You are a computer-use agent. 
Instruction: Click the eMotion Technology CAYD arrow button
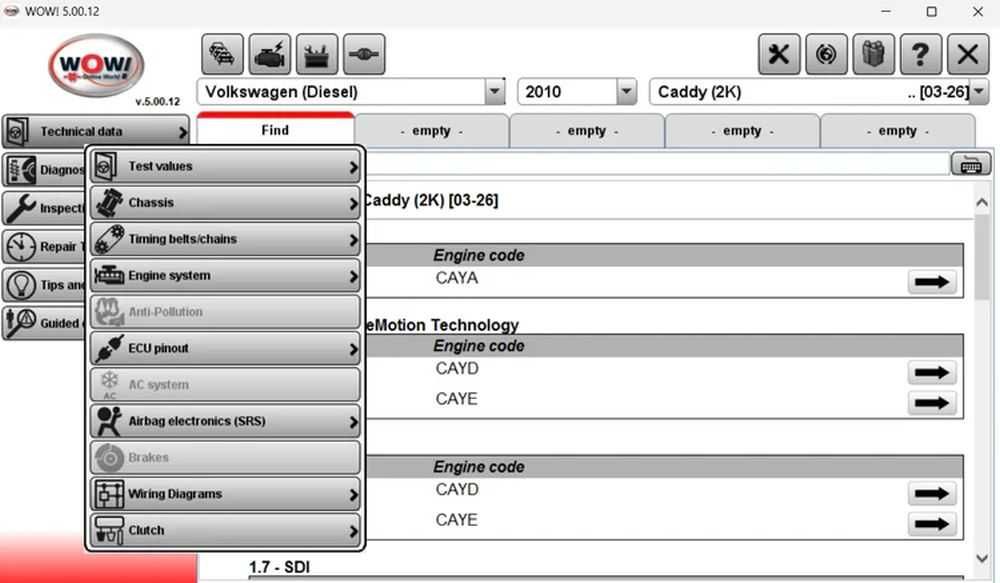932,373
